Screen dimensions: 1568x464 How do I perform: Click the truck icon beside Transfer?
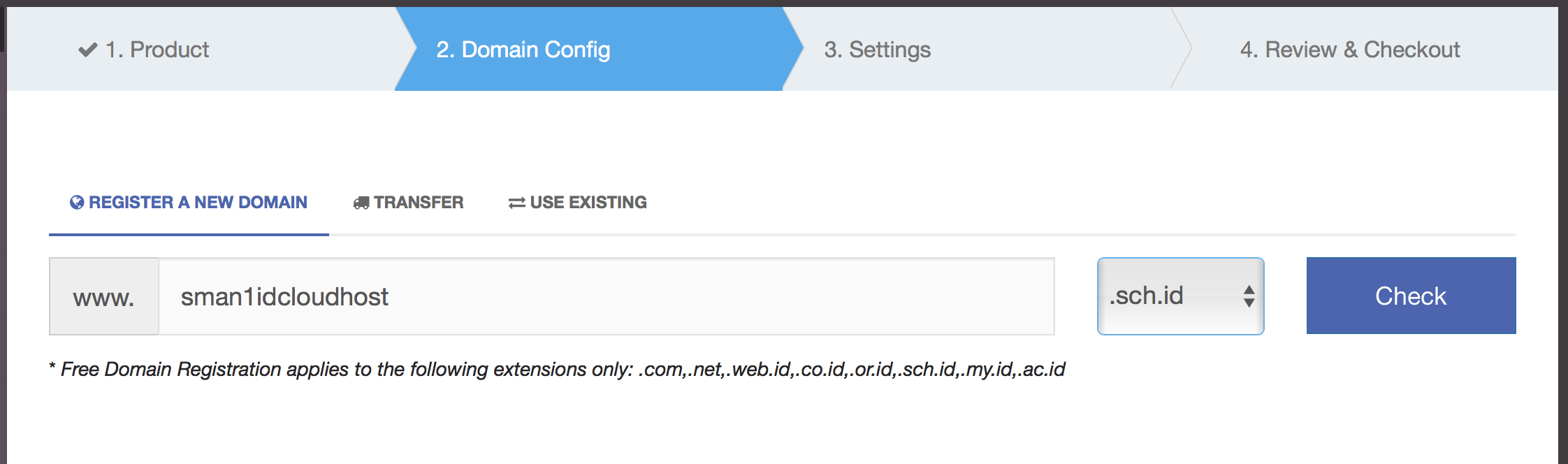point(361,203)
